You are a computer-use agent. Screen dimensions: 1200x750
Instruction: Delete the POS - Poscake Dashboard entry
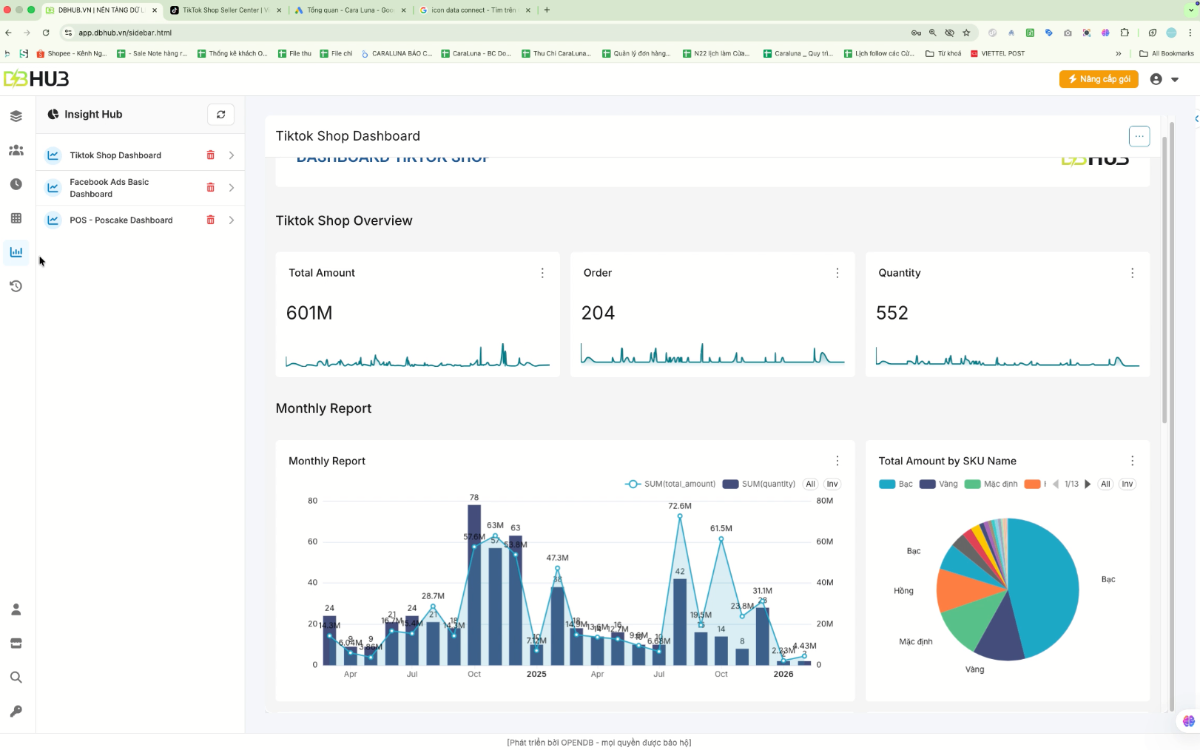coord(210,220)
